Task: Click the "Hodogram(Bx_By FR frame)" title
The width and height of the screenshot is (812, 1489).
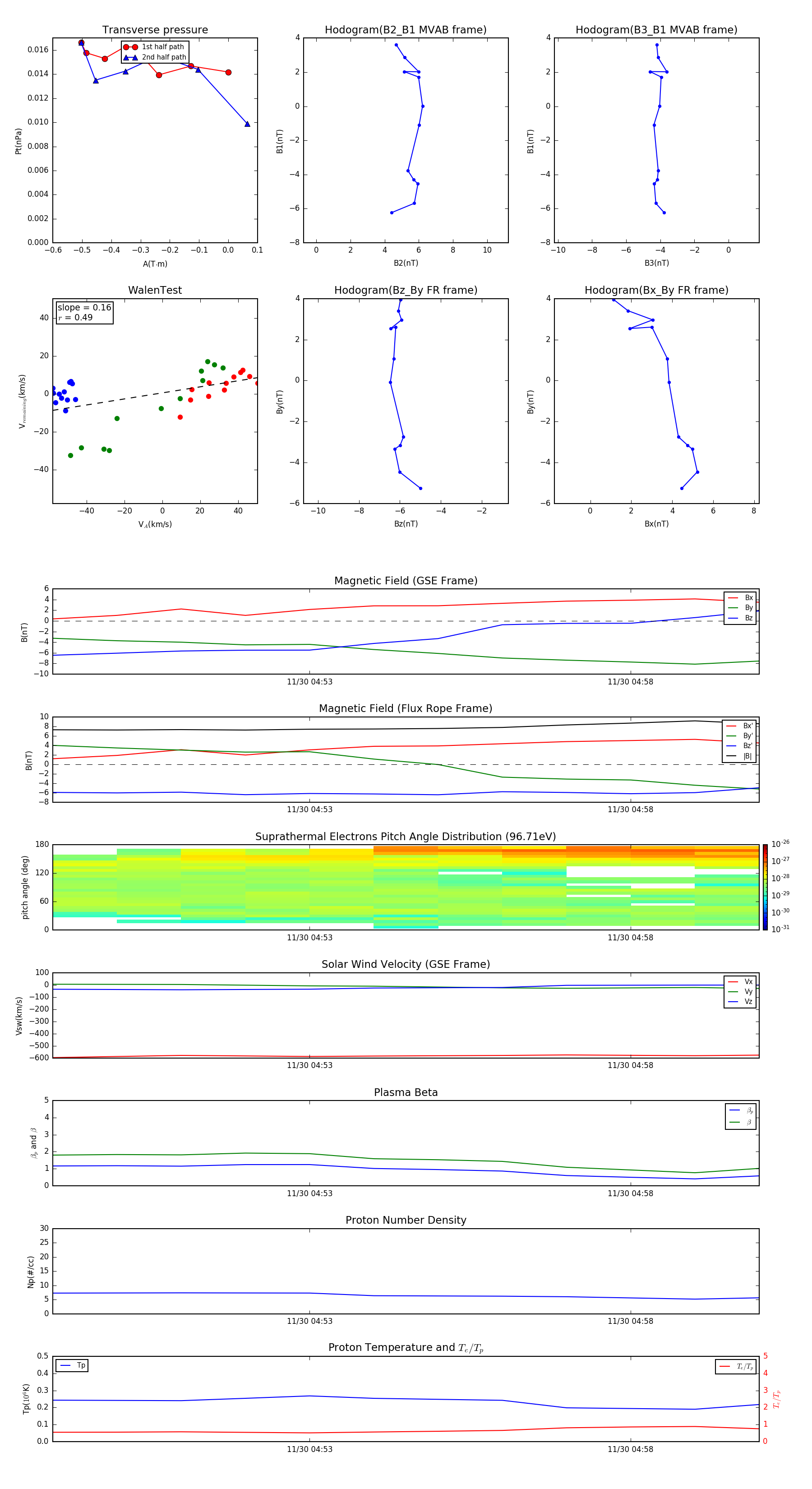Action: pos(656,290)
